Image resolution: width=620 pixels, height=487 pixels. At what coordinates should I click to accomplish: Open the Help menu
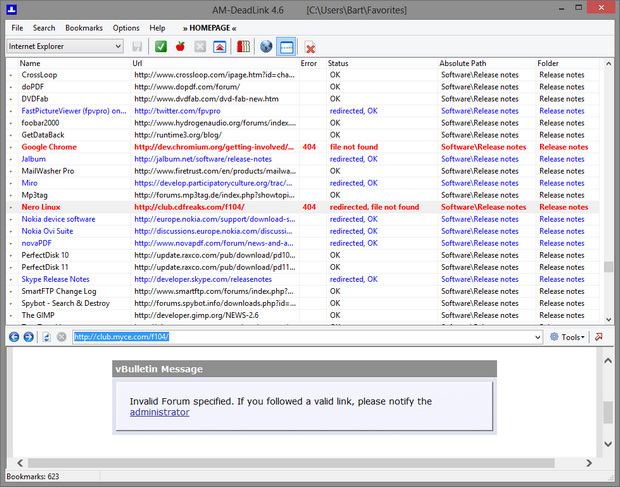pos(157,28)
